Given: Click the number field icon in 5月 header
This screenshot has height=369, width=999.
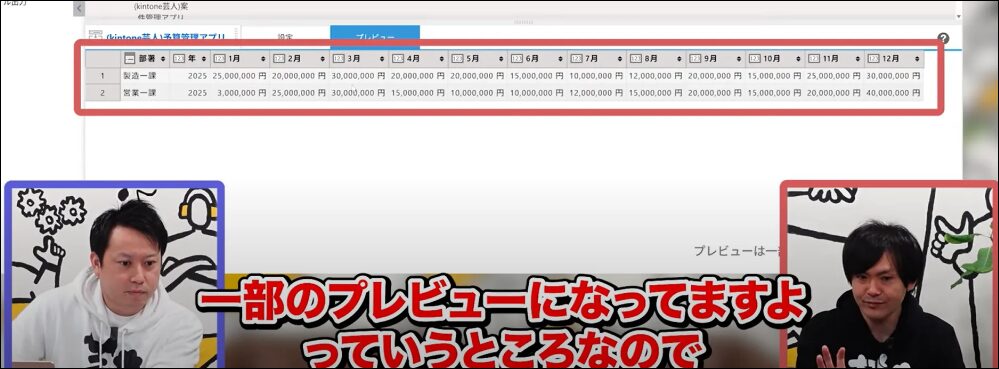Looking at the screenshot, I should [x=457, y=58].
